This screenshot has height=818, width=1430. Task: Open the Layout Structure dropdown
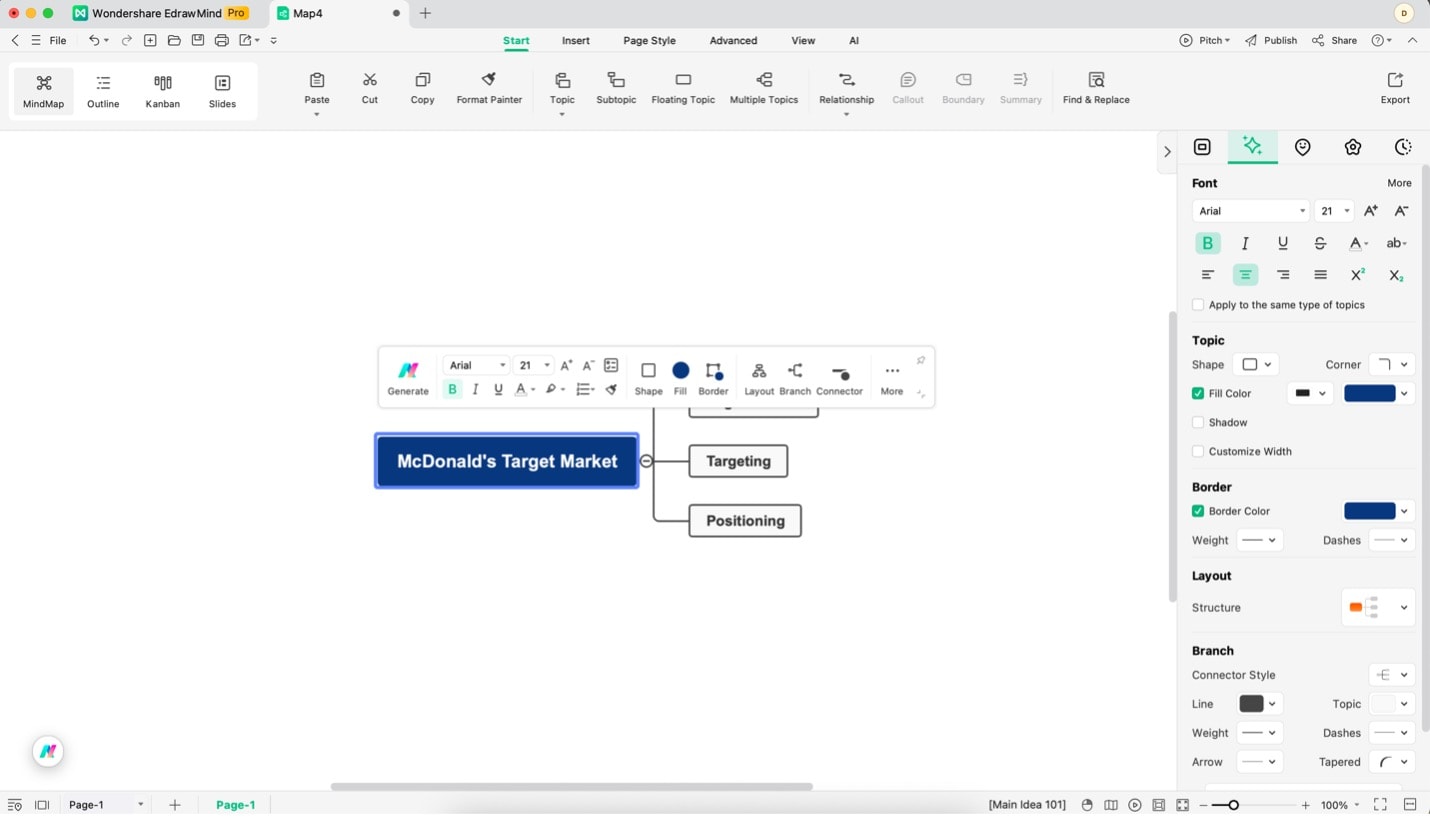tap(1378, 607)
